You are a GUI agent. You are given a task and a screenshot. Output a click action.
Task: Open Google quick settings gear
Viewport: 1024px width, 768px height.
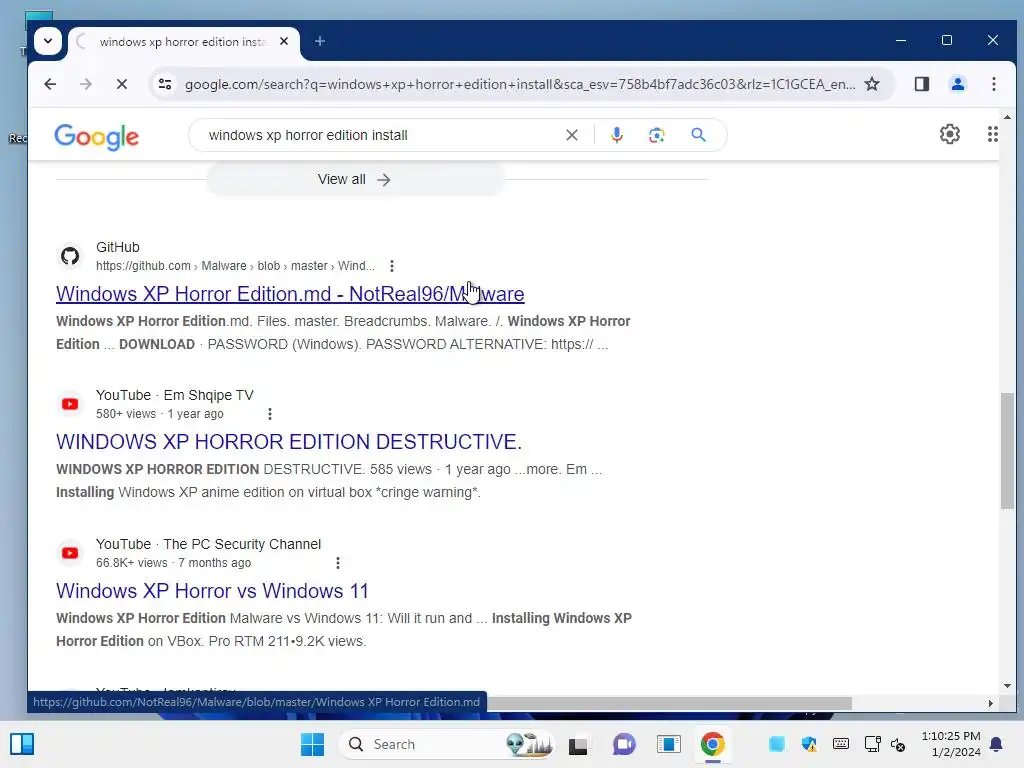point(950,134)
